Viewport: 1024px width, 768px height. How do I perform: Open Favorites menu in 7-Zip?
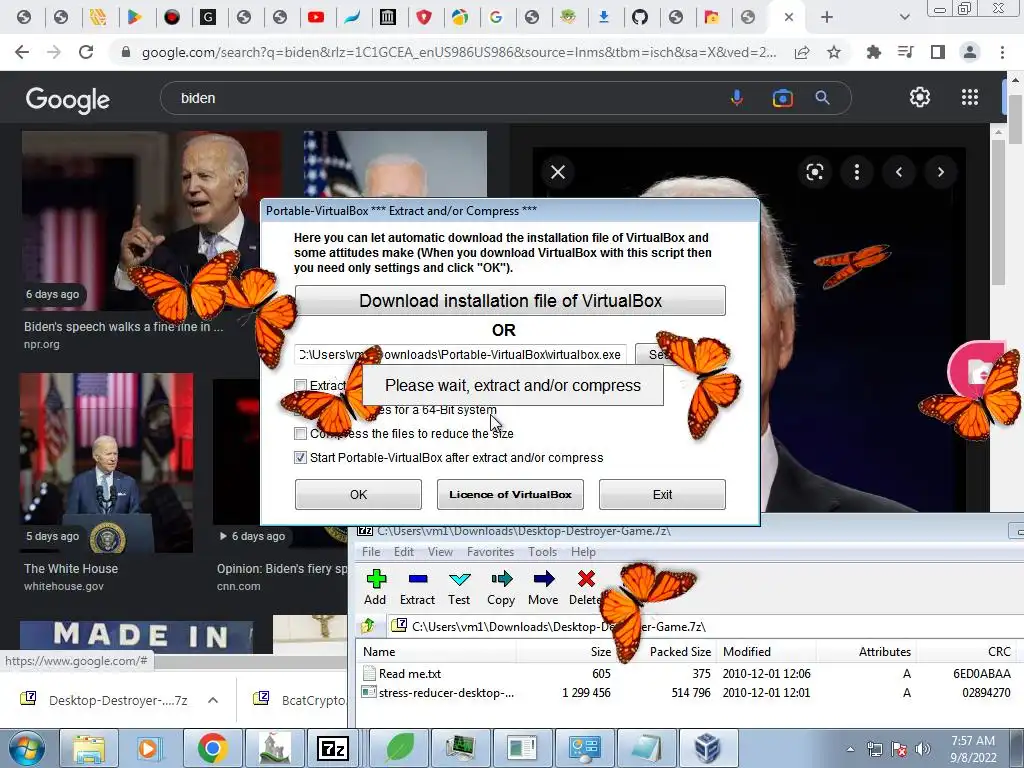(x=490, y=552)
